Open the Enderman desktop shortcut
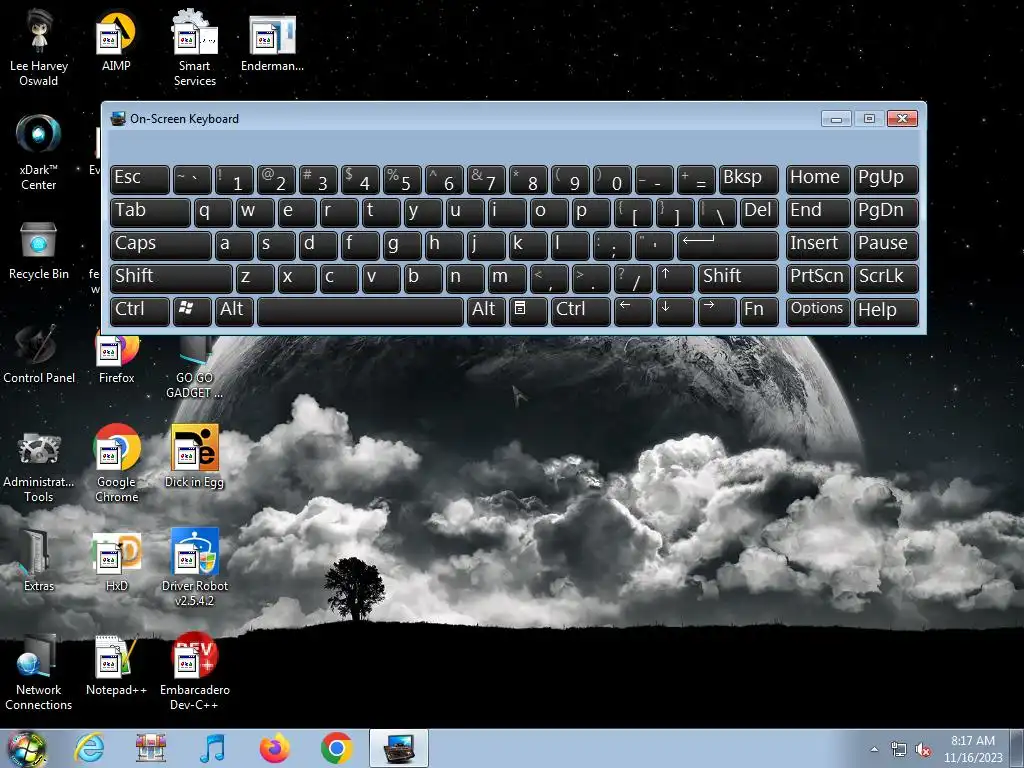The width and height of the screenshot is (1024, 768). pyautogui.click(x=272, y=41)
